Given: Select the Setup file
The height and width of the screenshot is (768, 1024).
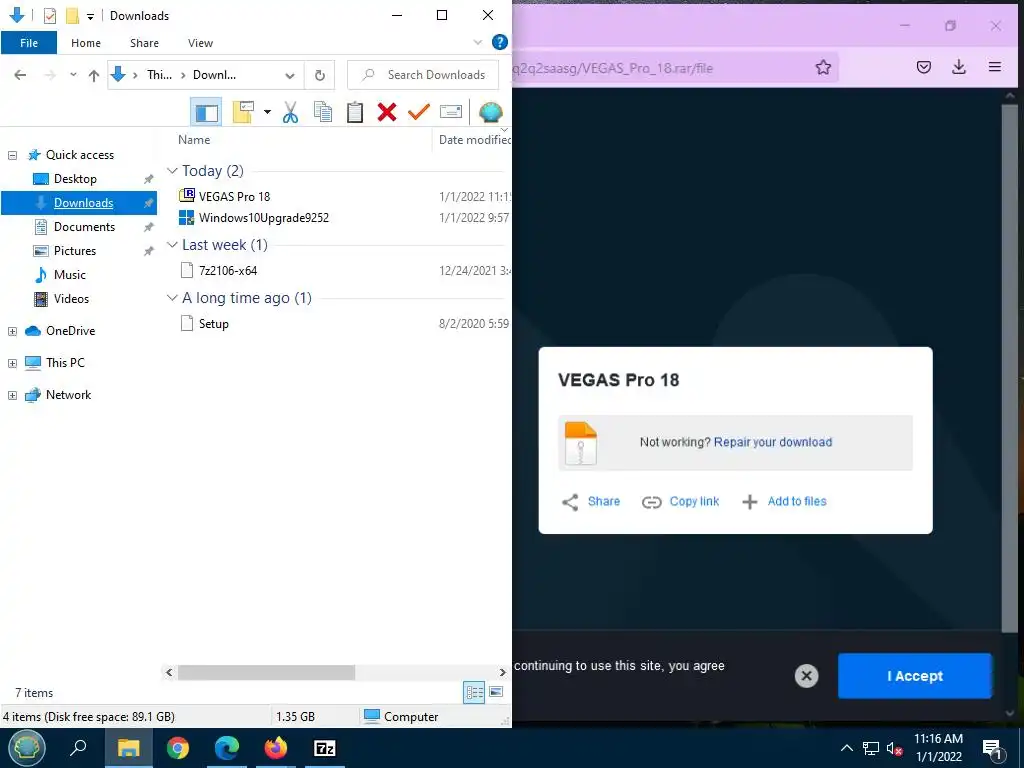Looking at the screenshot, I should (x=213, y=324).
